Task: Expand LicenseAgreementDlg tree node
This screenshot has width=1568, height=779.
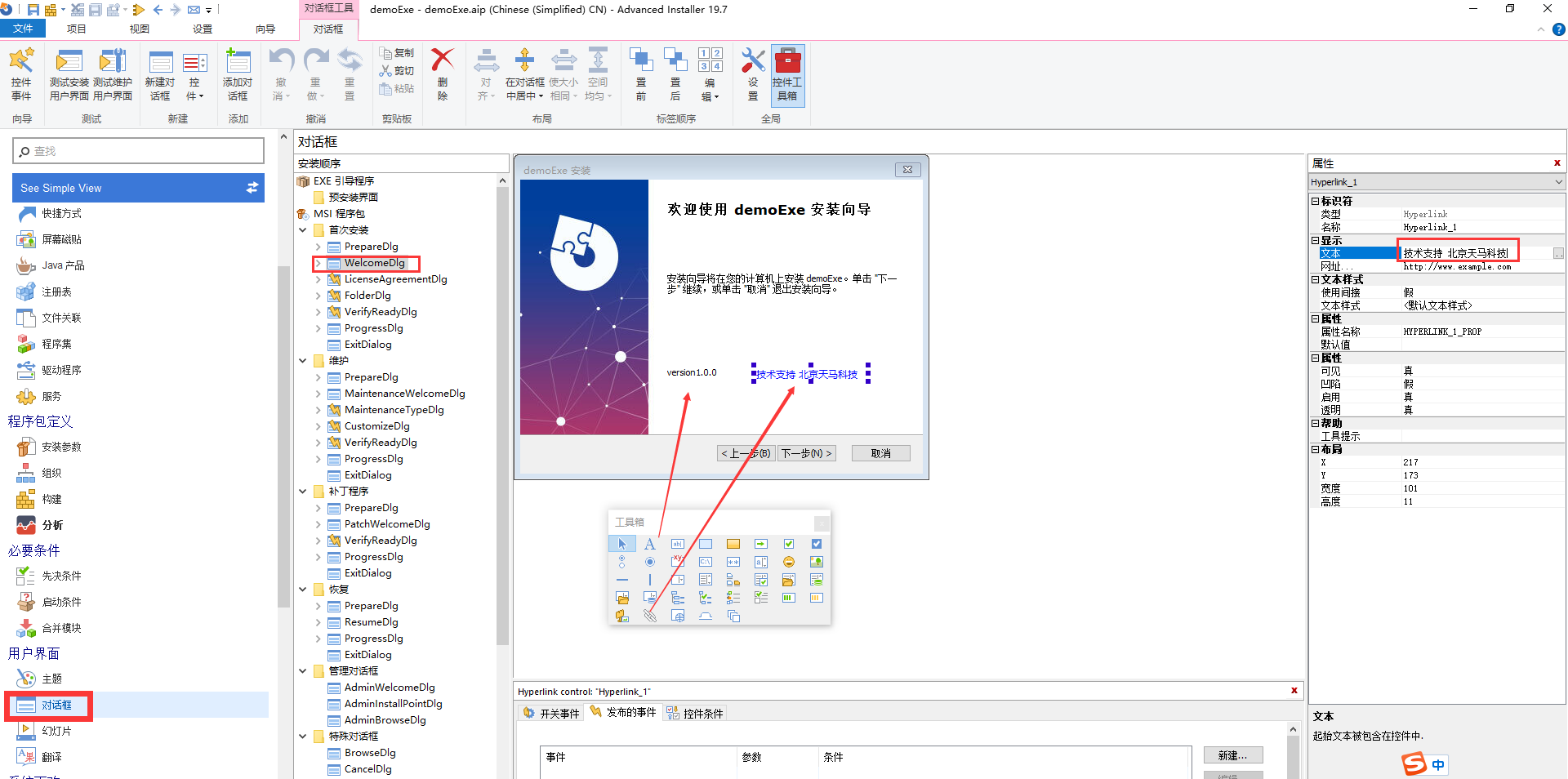Action: pos(318,279)
